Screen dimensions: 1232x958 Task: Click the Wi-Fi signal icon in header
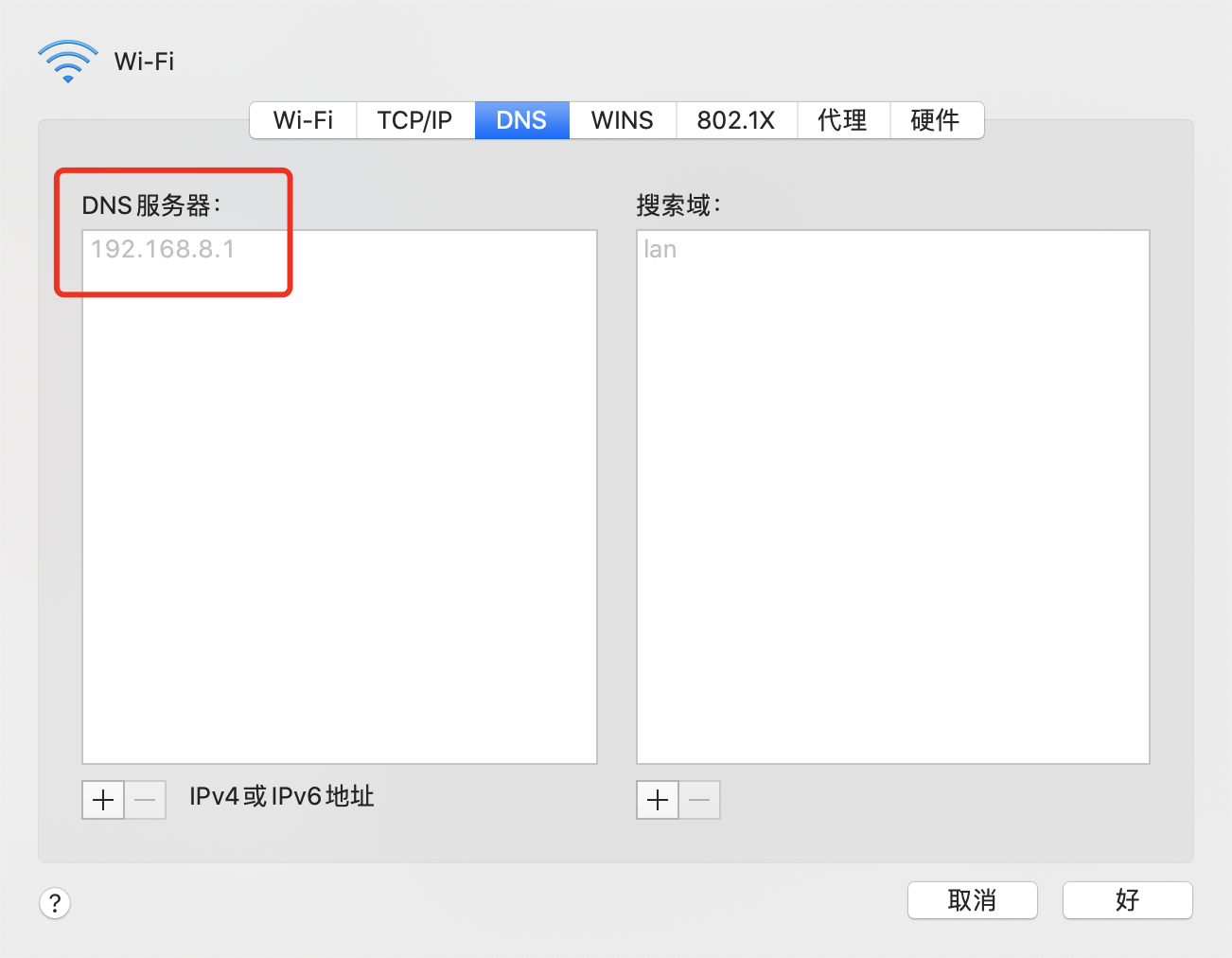68,62
